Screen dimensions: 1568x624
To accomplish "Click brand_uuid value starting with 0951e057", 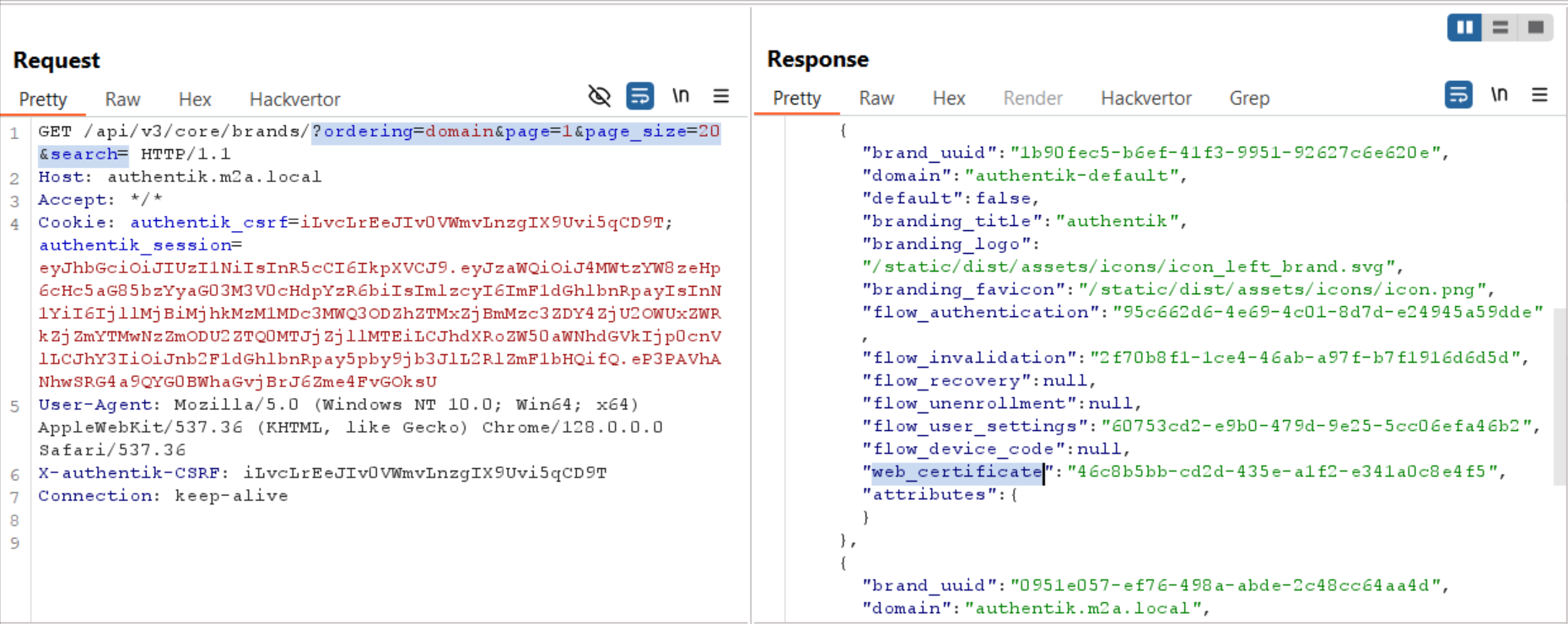I will pos(1225,585).
